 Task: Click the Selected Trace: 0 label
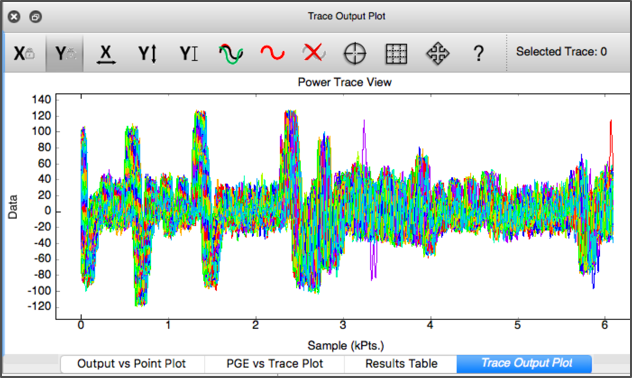click(561, 52)
